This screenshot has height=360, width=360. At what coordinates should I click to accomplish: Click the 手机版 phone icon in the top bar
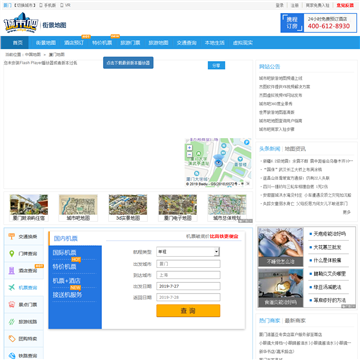coord(41,5)
